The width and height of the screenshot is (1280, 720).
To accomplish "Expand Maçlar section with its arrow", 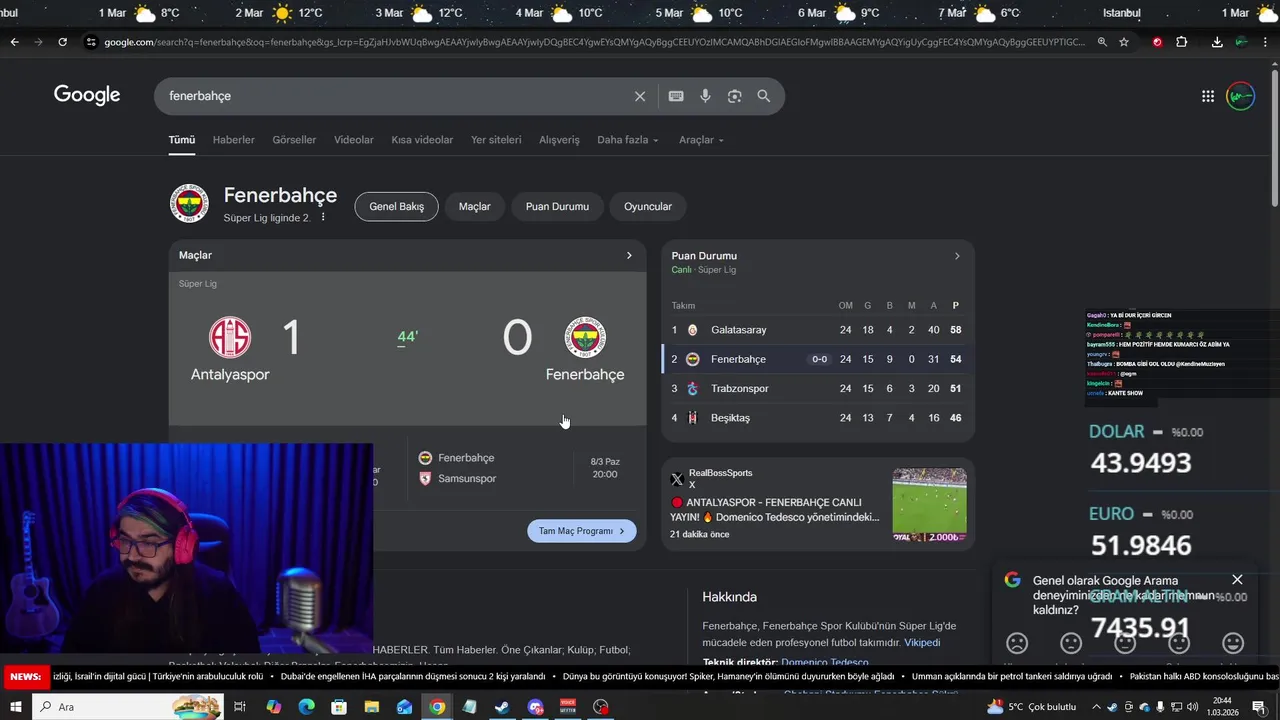I will coord(629,255).
